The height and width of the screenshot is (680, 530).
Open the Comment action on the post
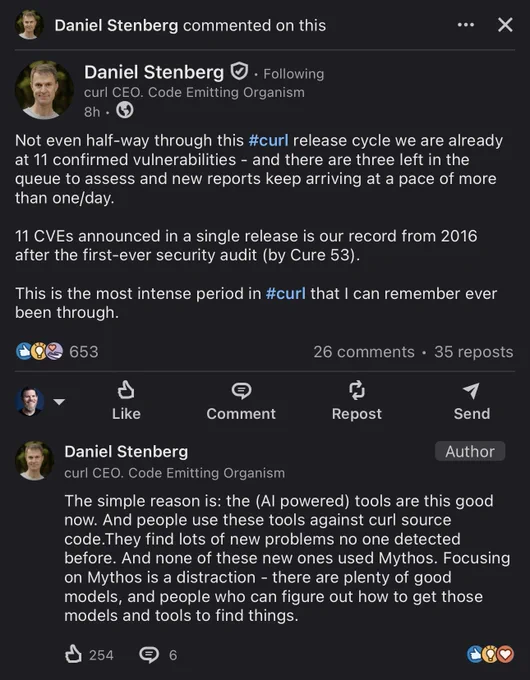click(x=241, y=401)
